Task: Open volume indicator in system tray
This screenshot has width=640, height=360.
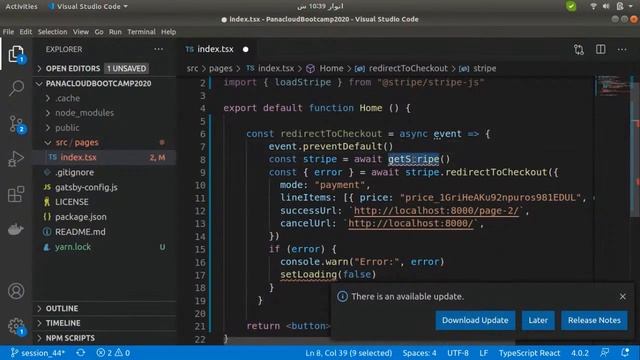Action: [606, 6]
